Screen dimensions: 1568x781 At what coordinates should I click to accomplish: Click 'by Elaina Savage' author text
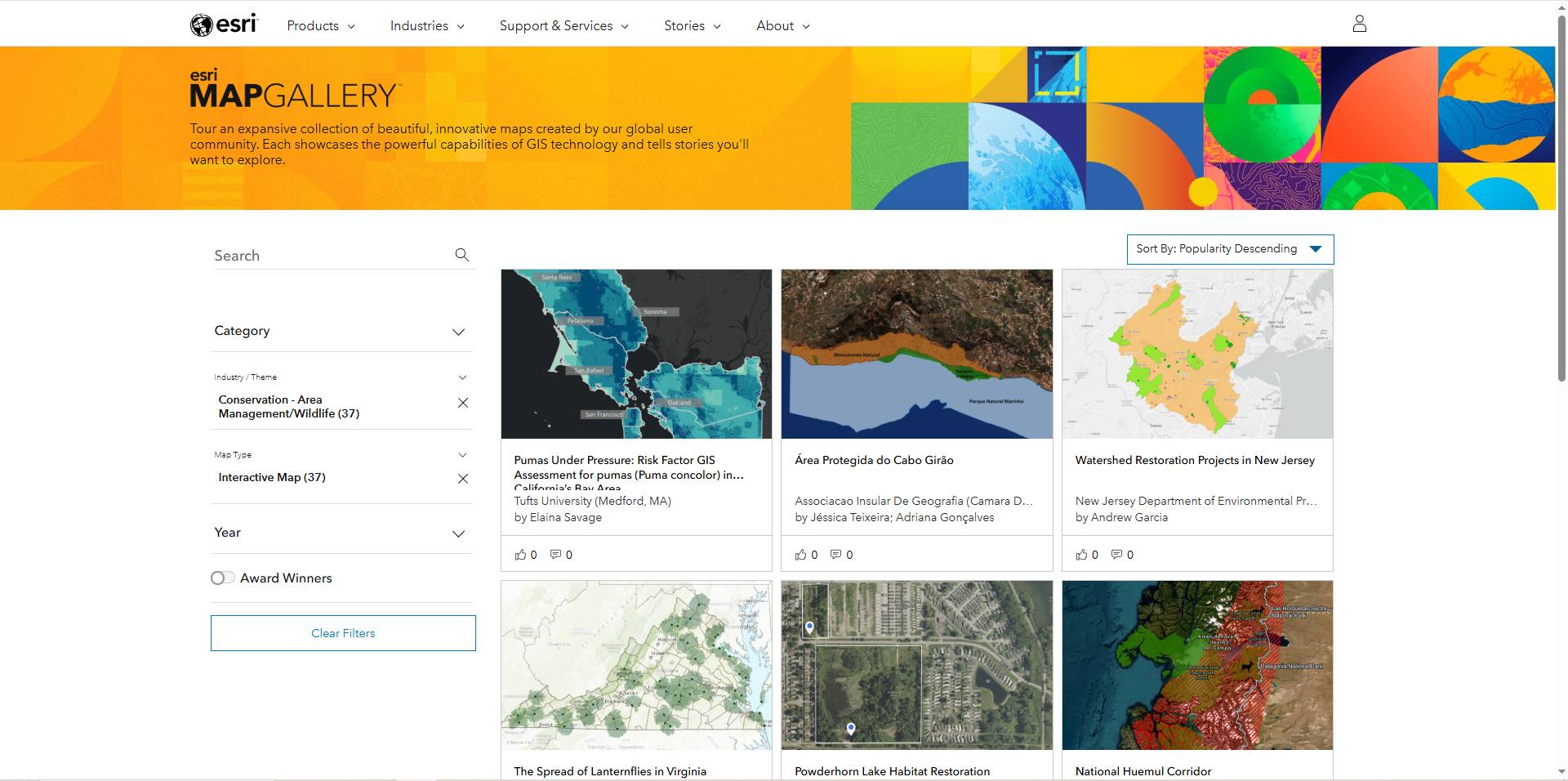coord(558,517)
